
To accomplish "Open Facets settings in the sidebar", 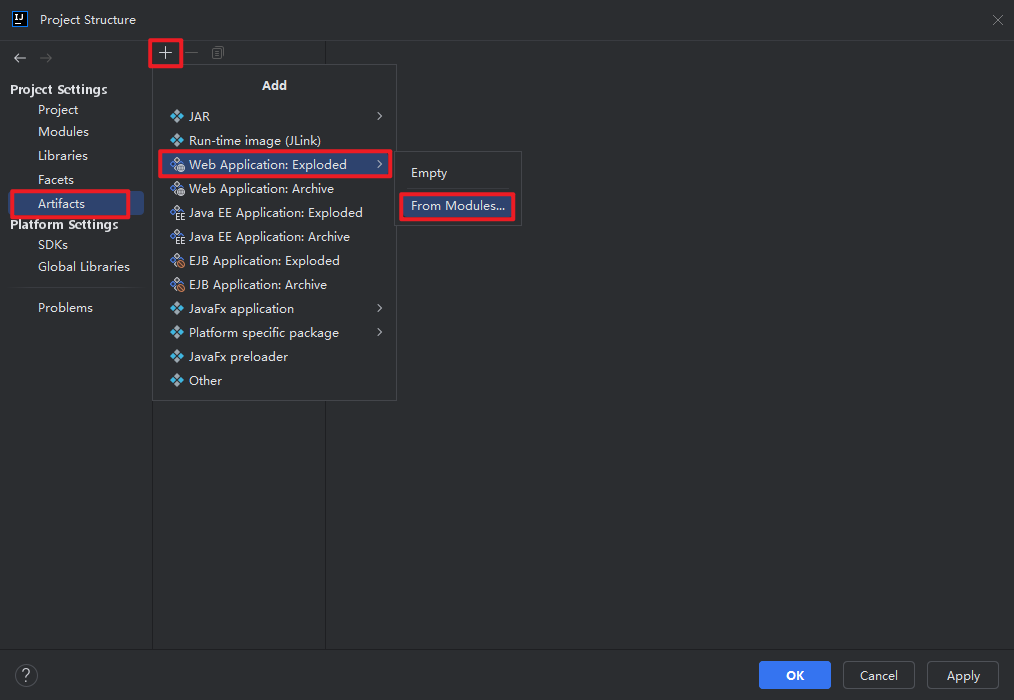I will pyautogui.click(x=56, y=180).
